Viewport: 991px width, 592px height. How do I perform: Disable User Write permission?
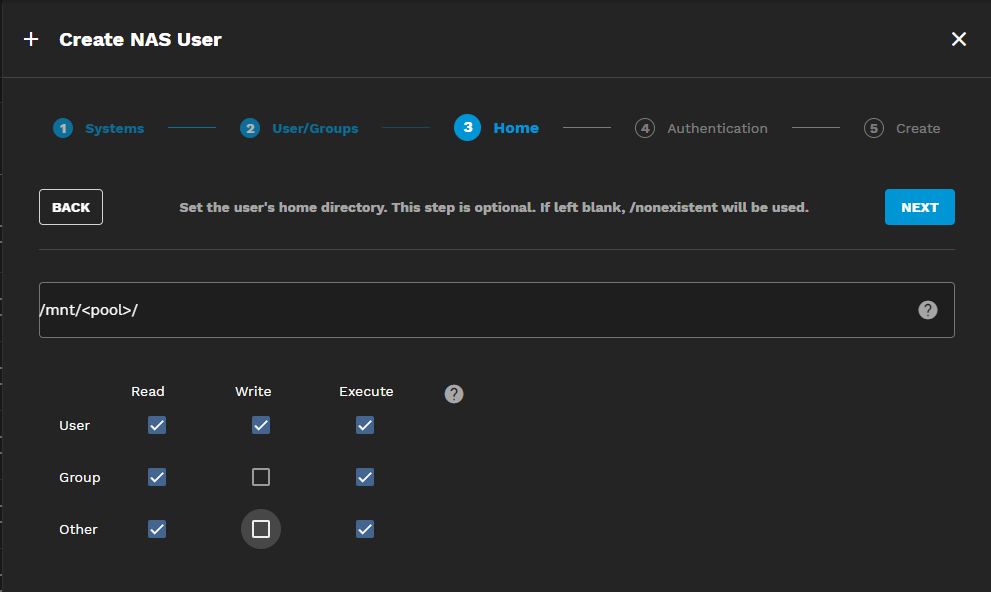click(x=261, y=425)
